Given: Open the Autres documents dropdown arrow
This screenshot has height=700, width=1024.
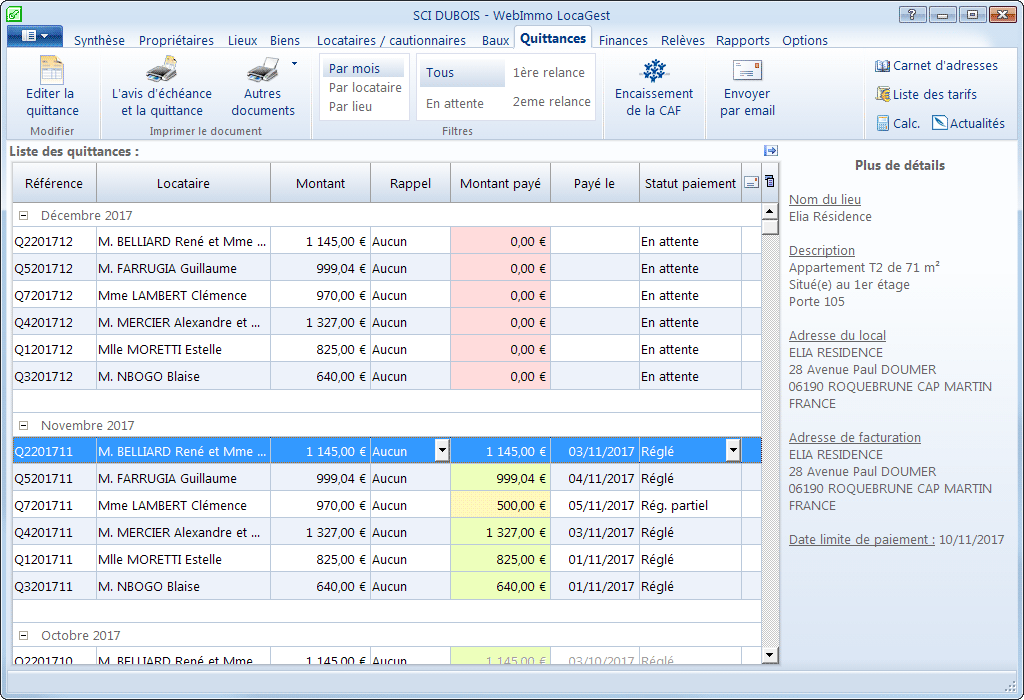Looking at the screenshot, I should click(294, 64).
